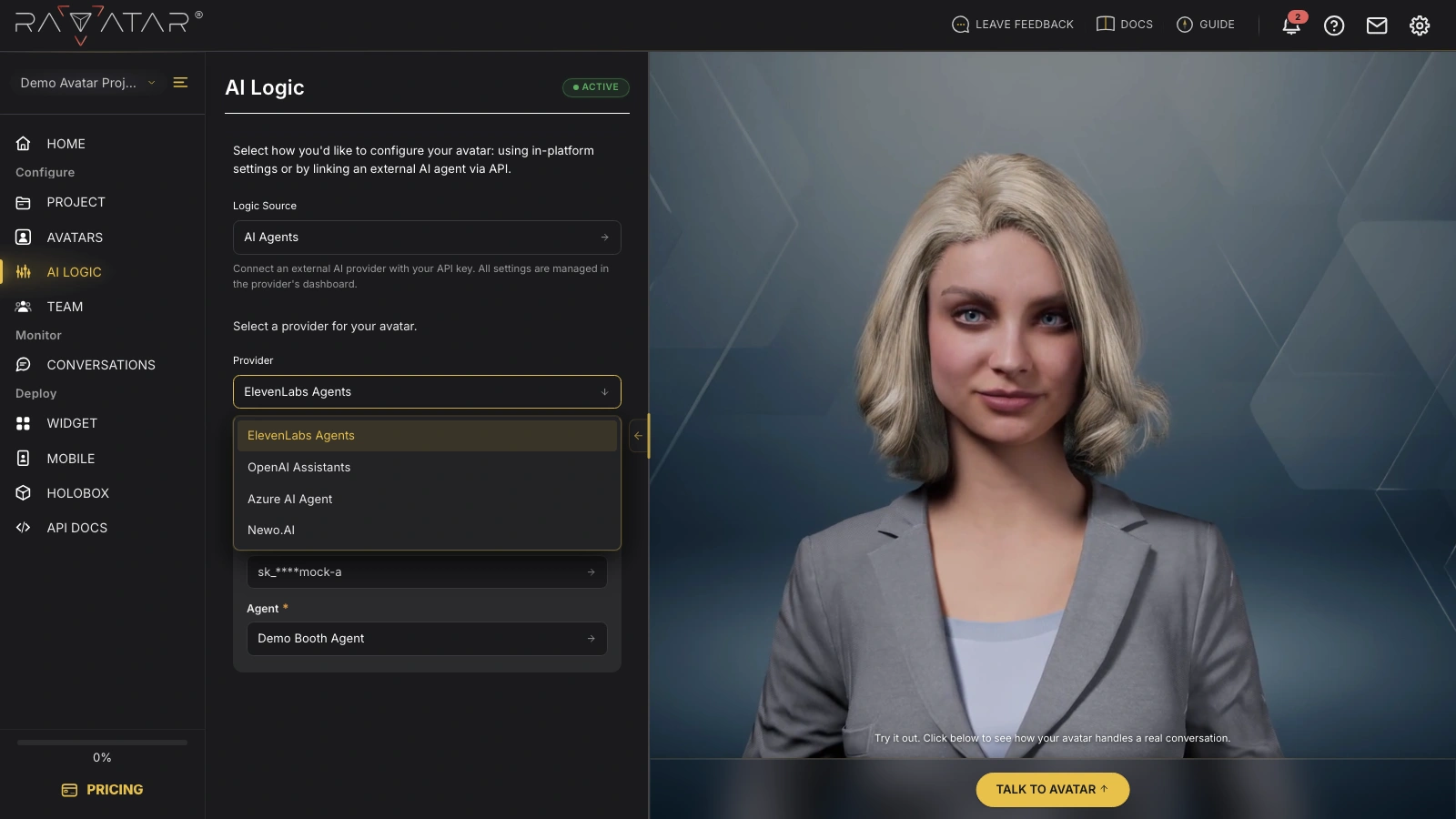Select OpenAI Assistants from the provider list
Screen dimensions: 1456x819
tap(427, 468)
